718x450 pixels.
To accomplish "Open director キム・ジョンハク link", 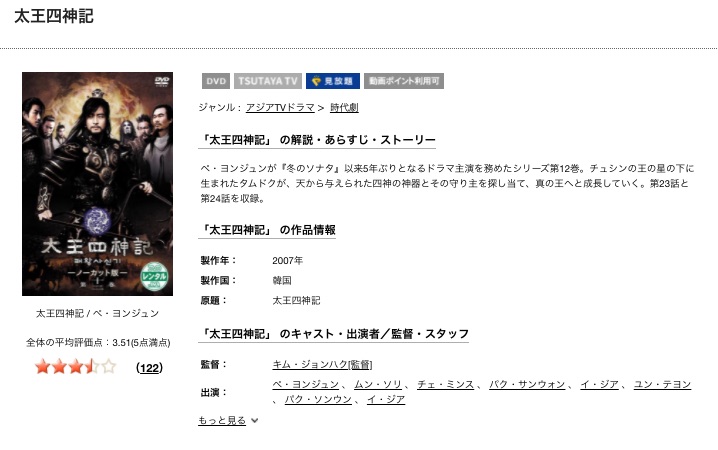I will [322, 364].
